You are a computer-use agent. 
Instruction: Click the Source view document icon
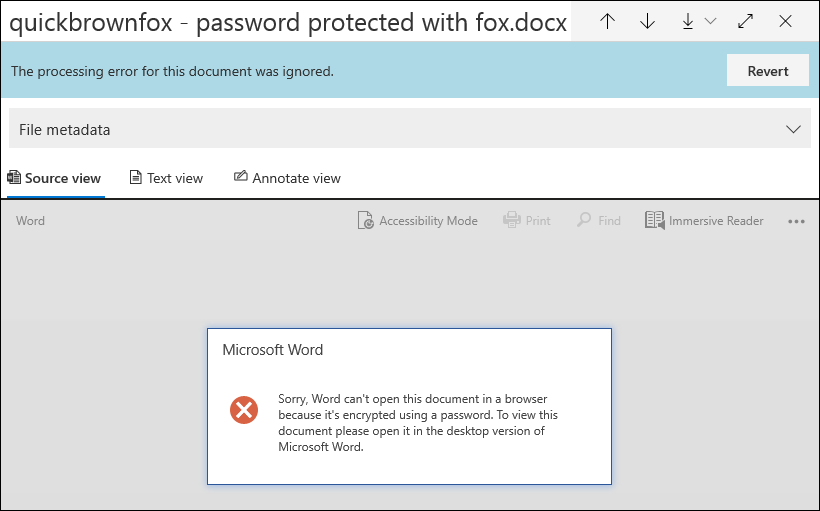point(14,177)
